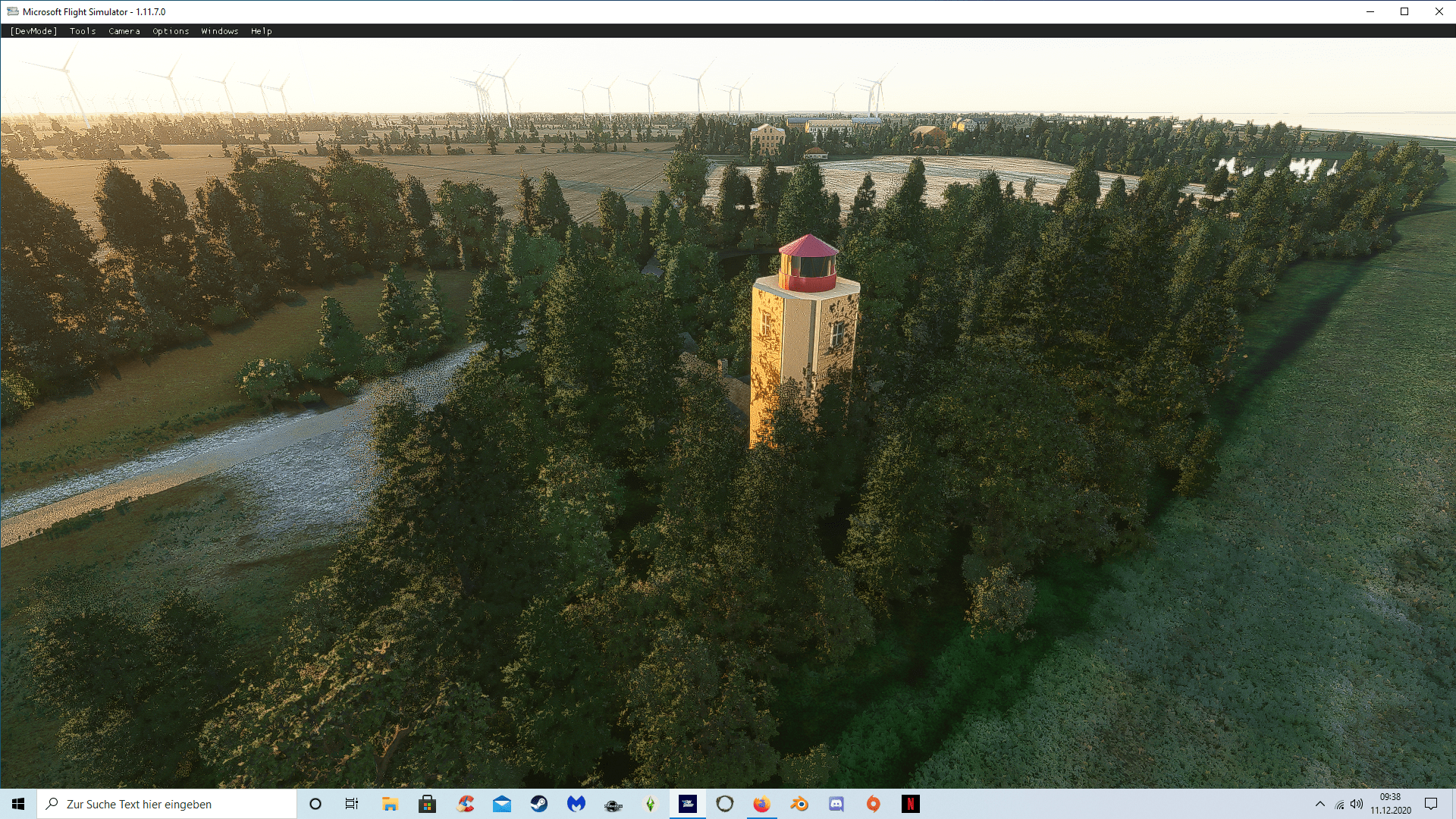Open the [DevMode] menu
Screen dimensions: 1456x819
point(33,31)
